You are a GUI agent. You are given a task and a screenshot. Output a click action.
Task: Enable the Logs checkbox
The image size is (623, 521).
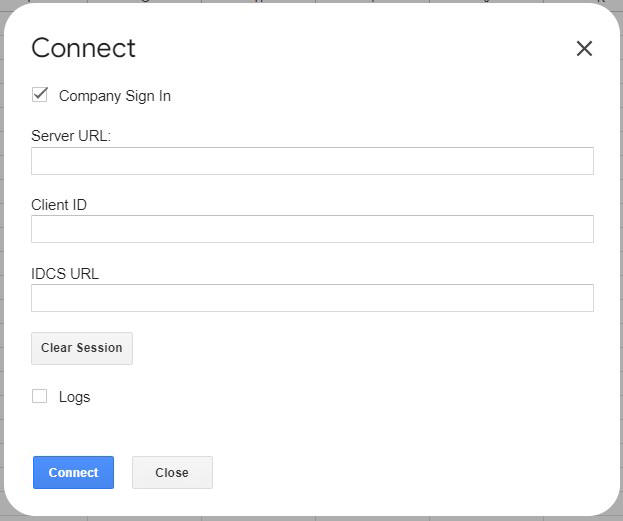(x=40, y=396)
